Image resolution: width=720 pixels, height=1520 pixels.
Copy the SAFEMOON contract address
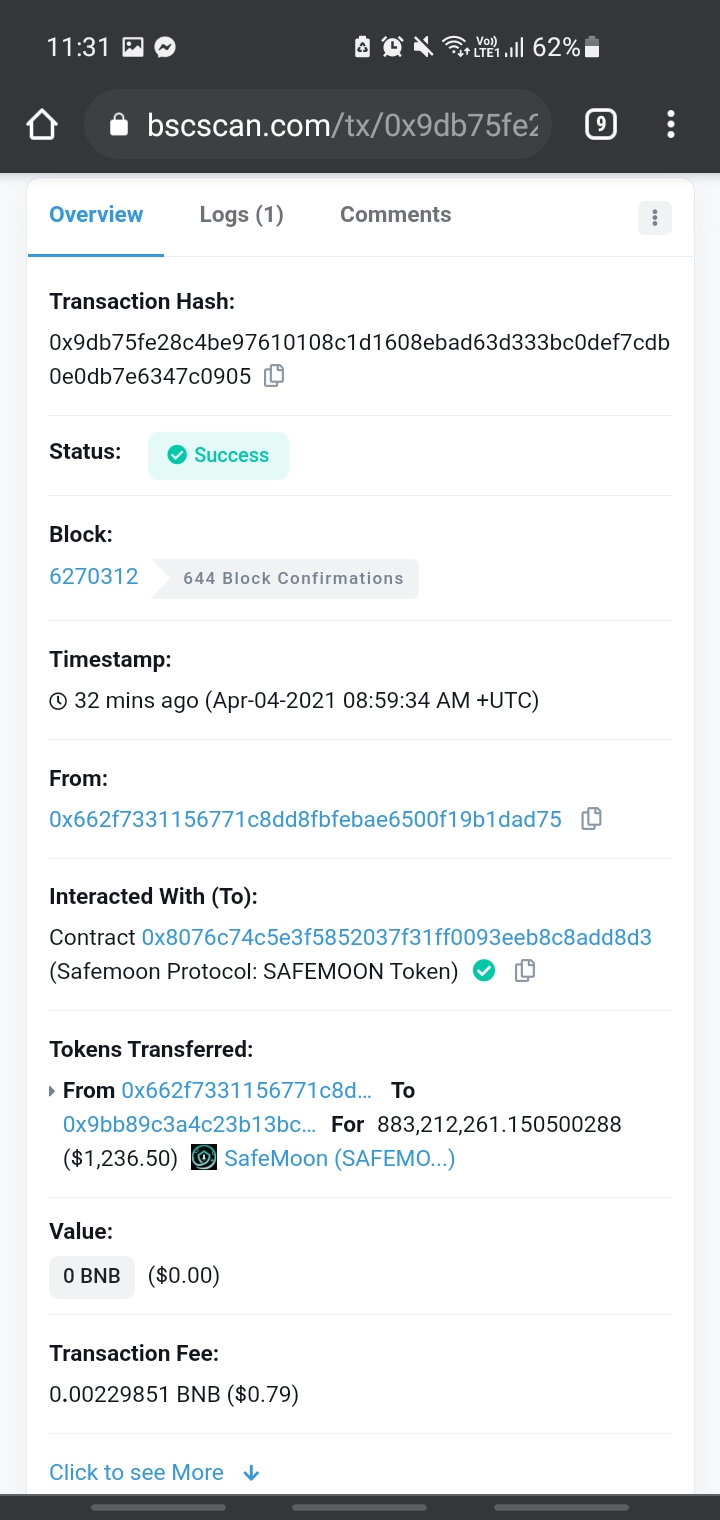point(524,970)
